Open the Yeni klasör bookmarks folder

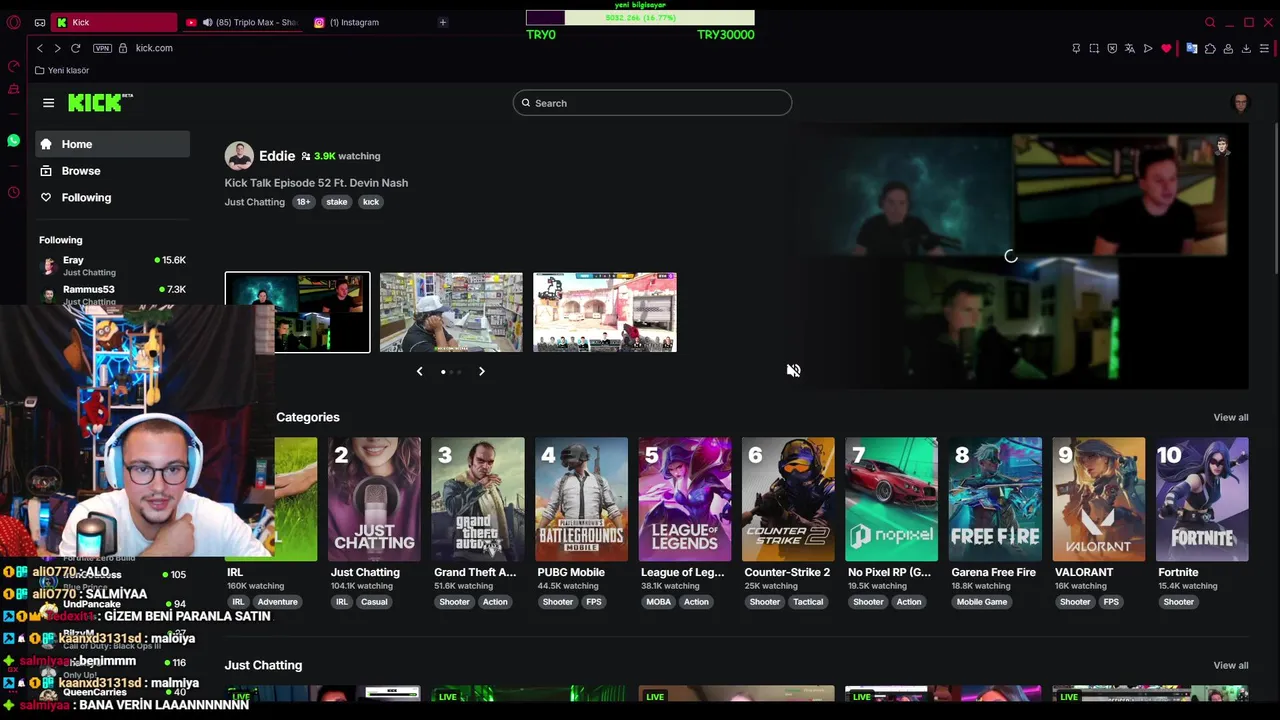[x=62, y=70]
